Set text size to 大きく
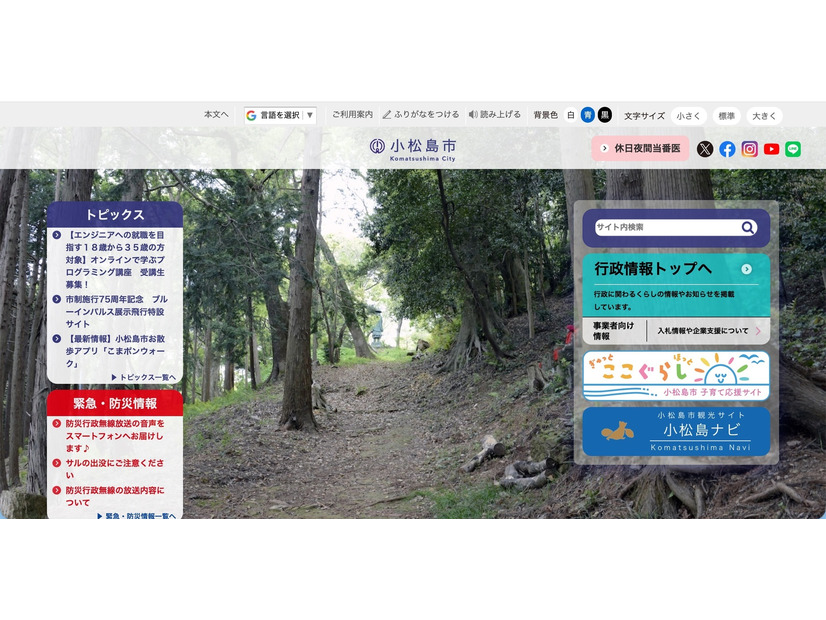Screen dimensions: 826x620 (x=764, y=116)
